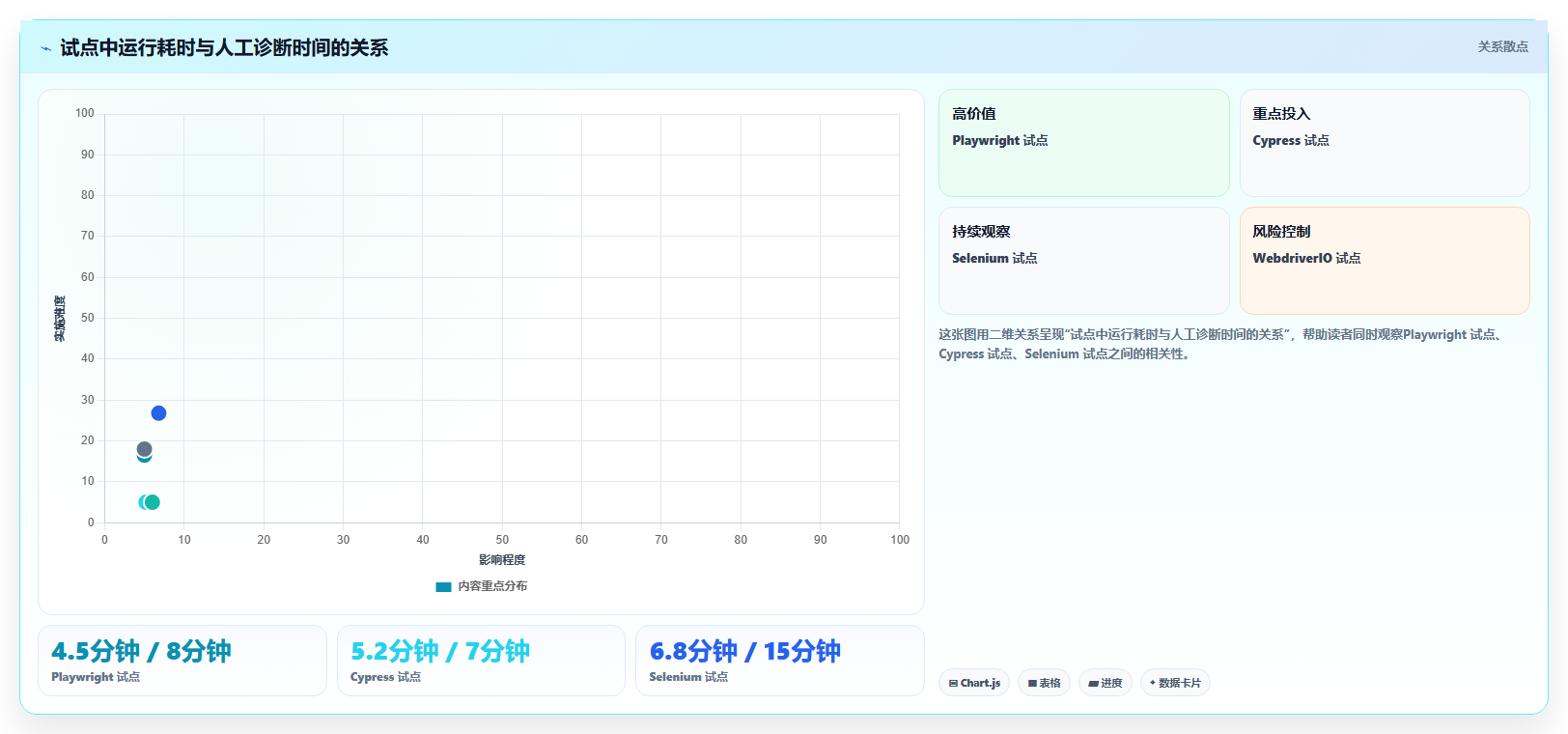Click the panel title 试点中运行耗时与人工诊断时间的关系

click(224, 48)
